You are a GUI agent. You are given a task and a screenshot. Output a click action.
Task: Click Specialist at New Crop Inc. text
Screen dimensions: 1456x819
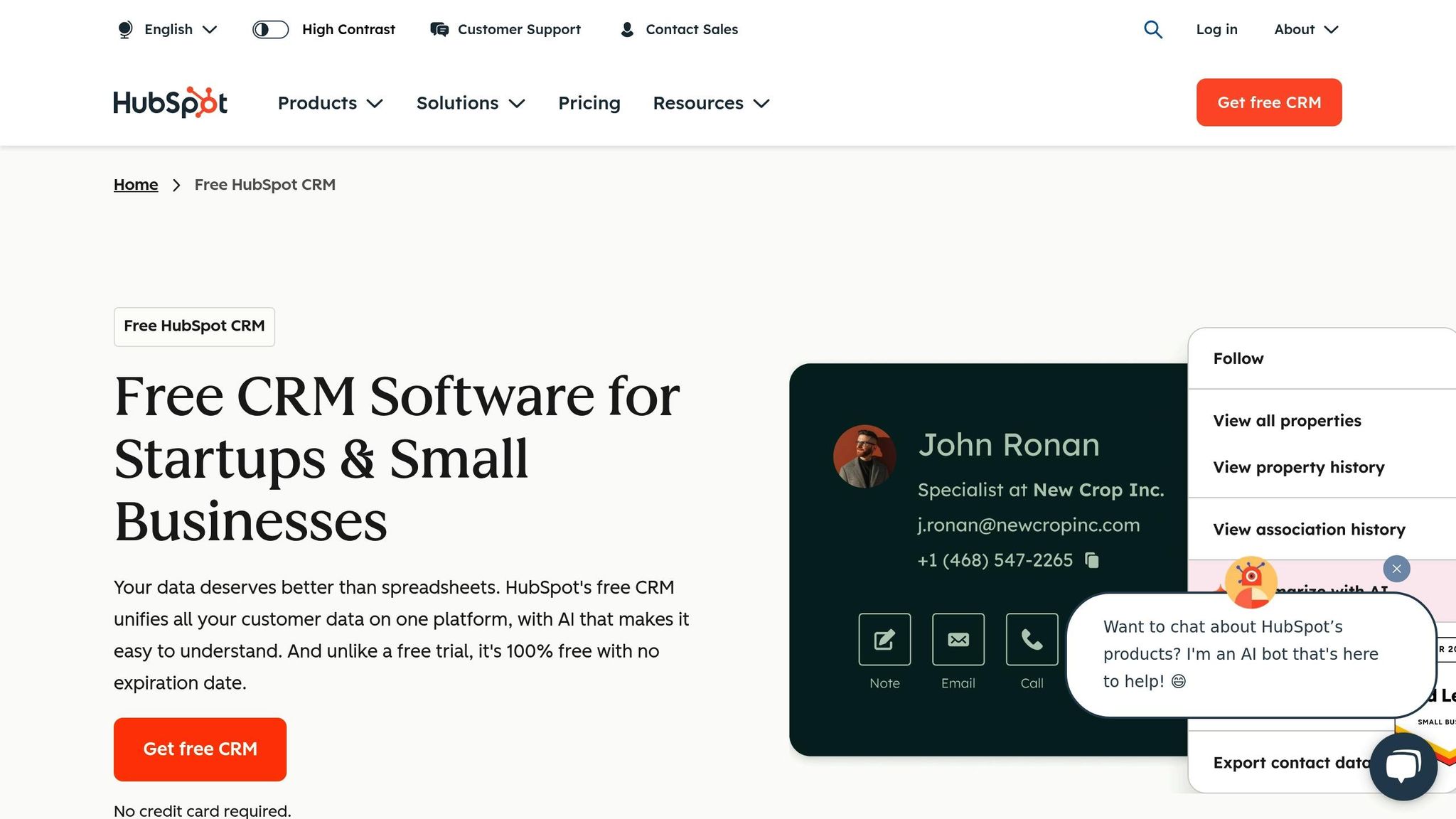1041,490
